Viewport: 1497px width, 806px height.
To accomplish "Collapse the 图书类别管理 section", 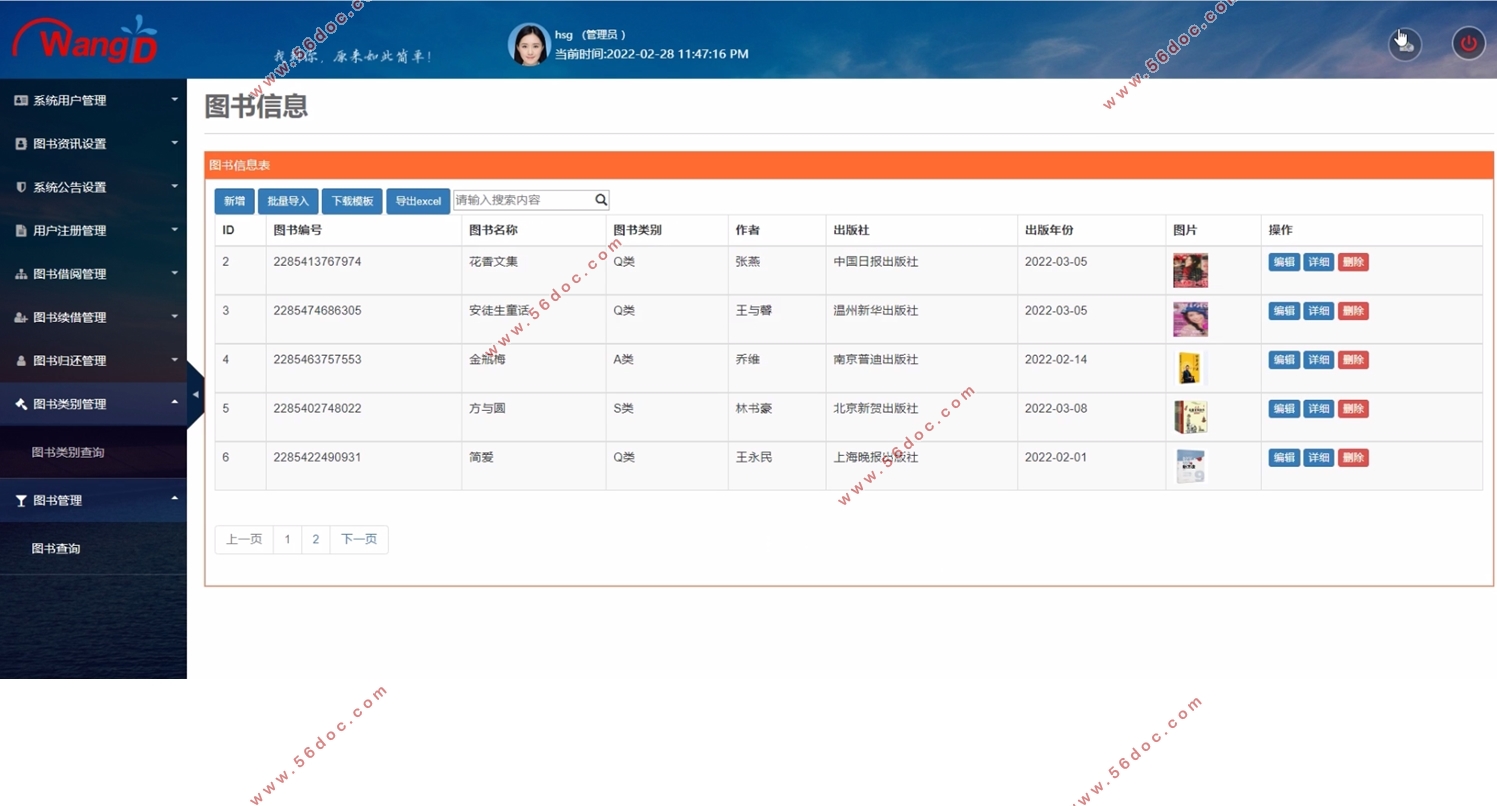I will [93, 404].
